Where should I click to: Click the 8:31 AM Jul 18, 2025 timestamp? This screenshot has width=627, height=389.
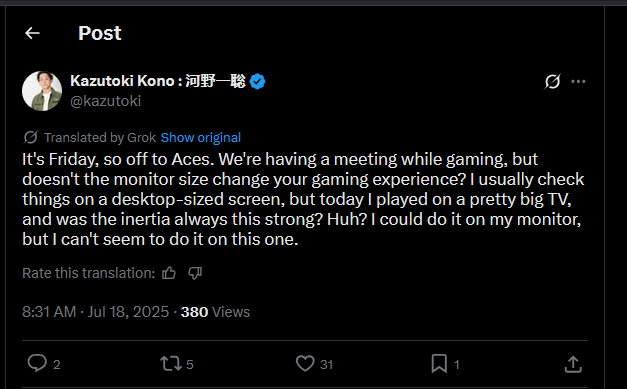point(96,312)
